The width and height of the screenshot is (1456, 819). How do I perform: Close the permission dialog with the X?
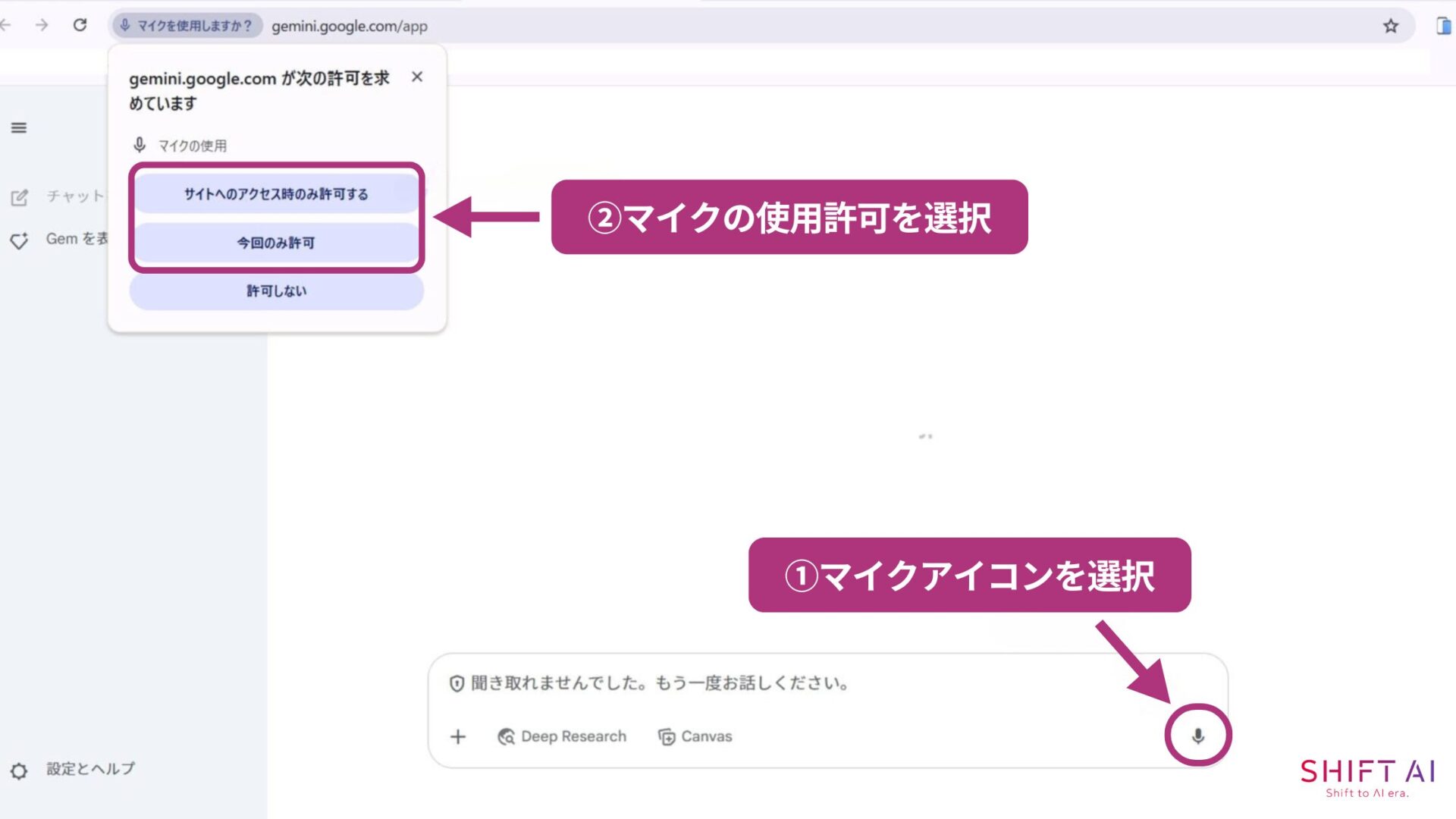(417, 77)
